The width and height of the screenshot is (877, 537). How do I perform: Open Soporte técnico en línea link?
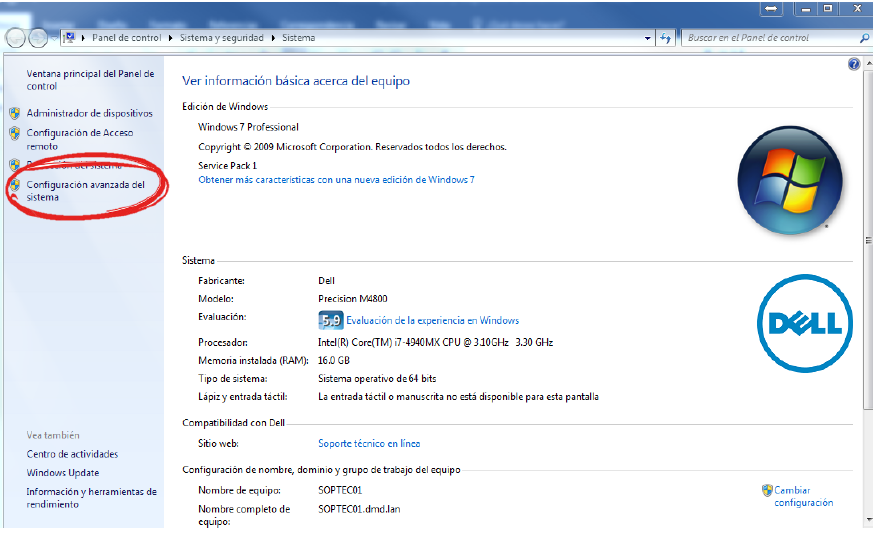coord(369,444)
